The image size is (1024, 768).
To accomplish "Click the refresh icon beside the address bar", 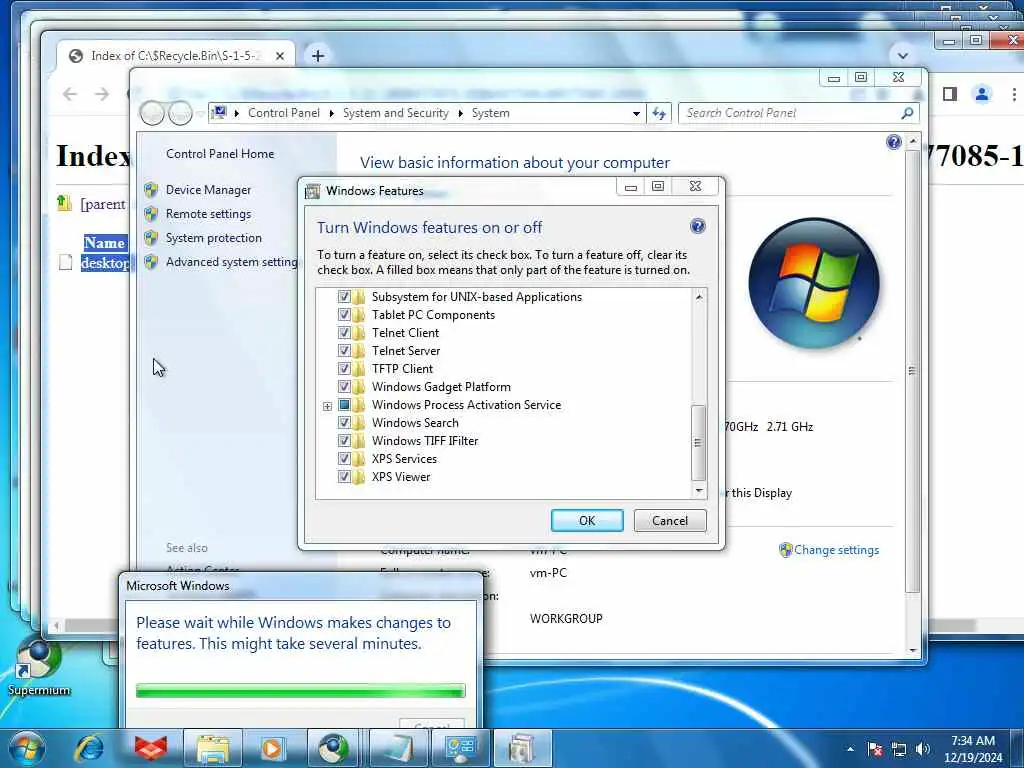I will [x=660, y=114].
